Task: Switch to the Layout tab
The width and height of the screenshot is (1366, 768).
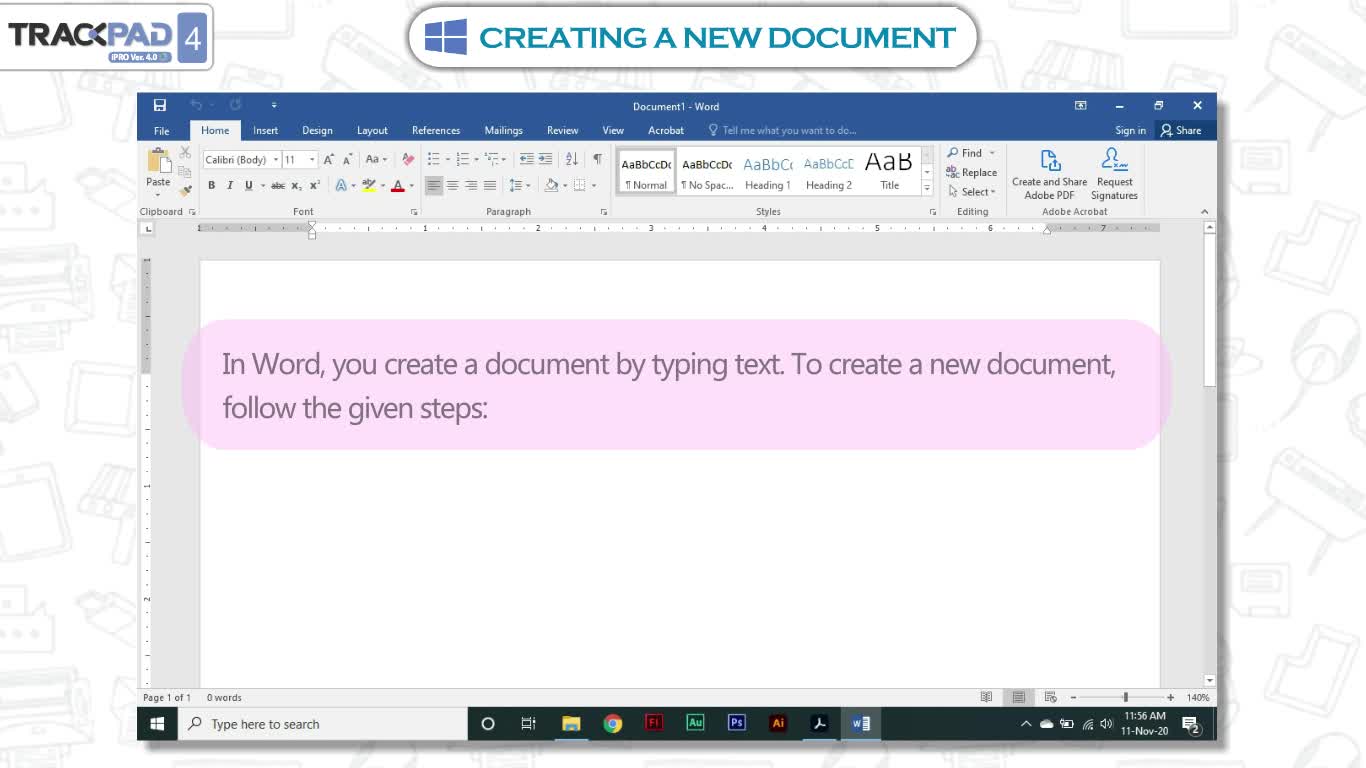Action: point(372,131)
